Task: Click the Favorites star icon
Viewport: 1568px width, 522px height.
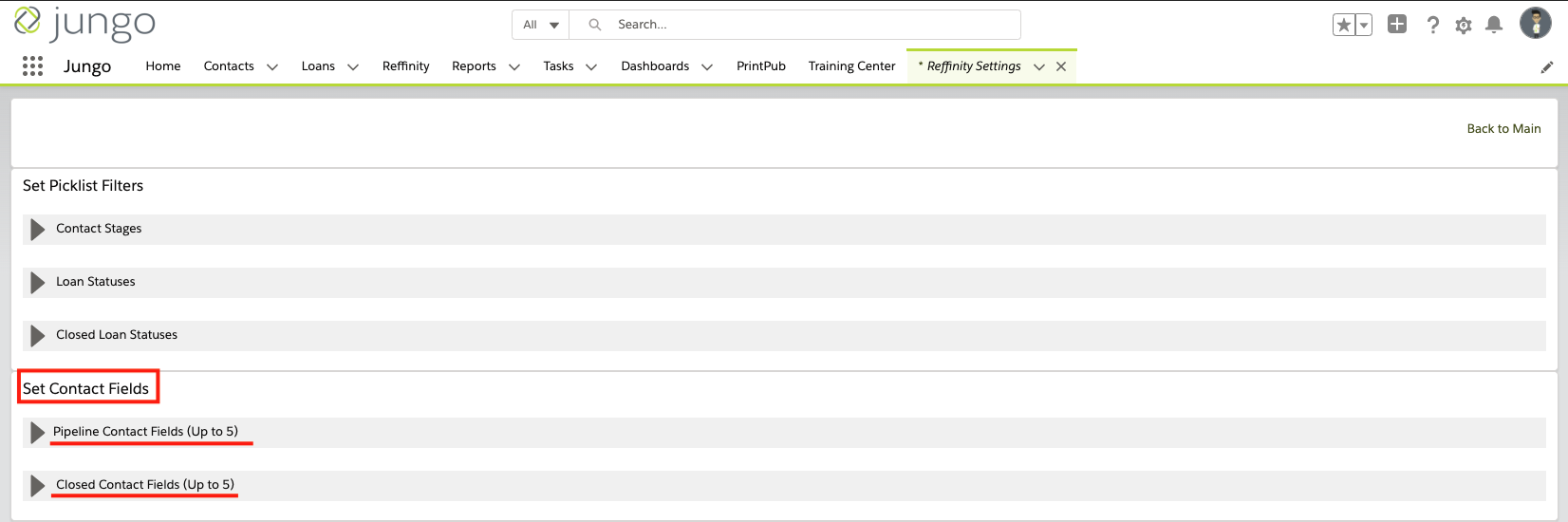Action: [1343, 26]
